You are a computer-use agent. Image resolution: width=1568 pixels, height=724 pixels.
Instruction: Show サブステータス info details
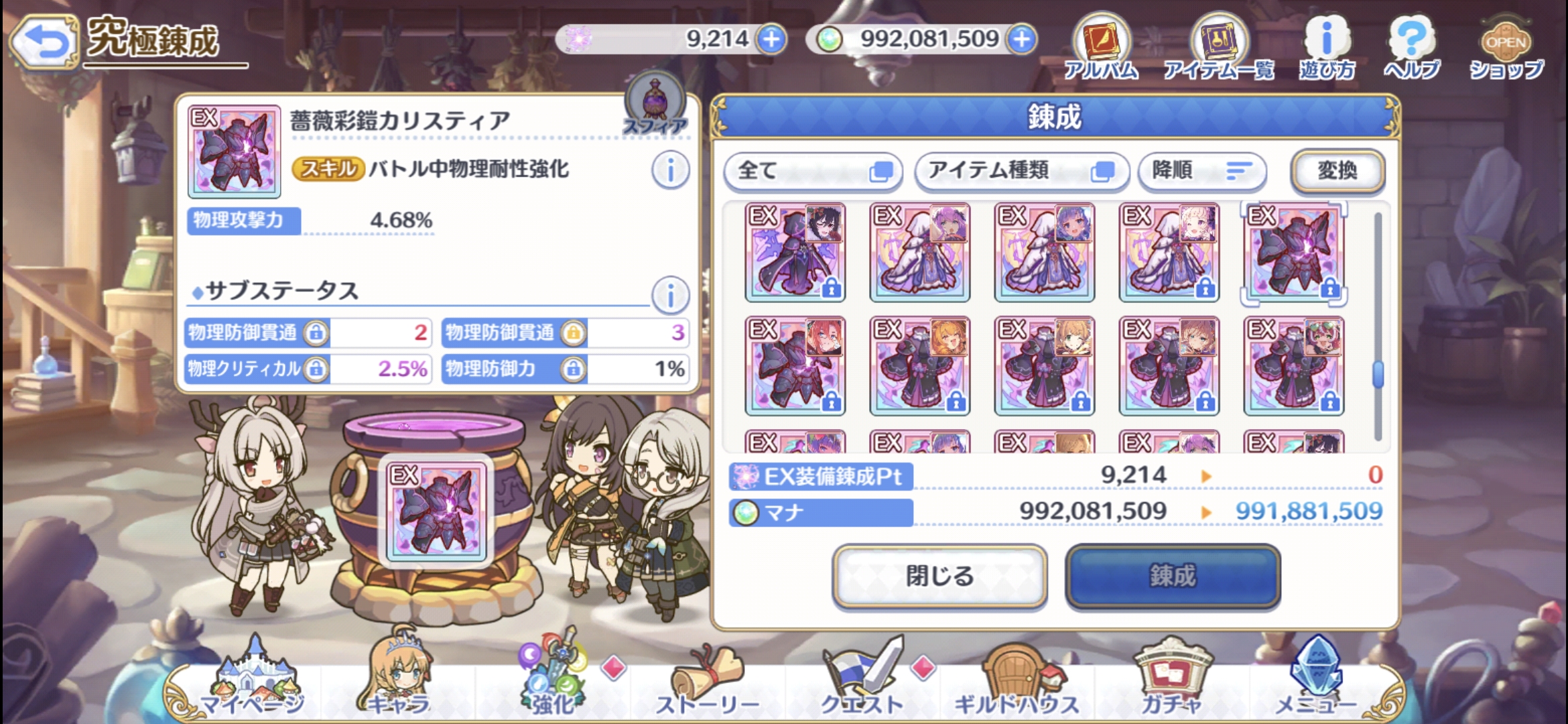coord(670,295)
